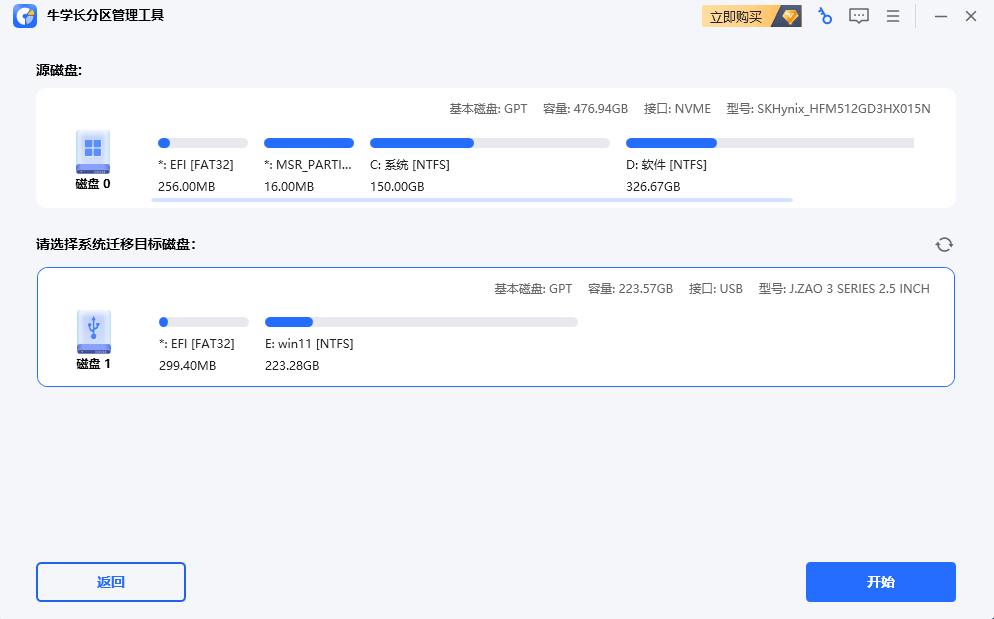994x619 pixels.
Task: Open the feedback chat icon
Action: click(x=858, y=16)
